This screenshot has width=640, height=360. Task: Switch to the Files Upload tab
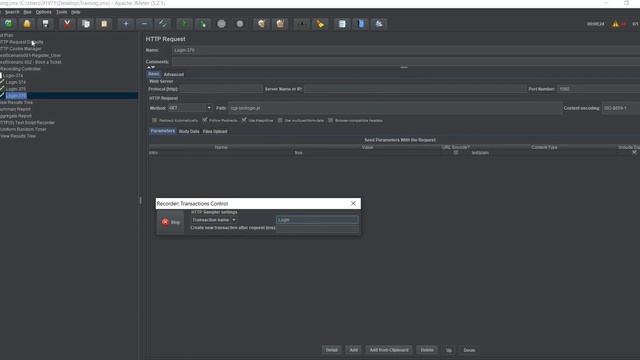pyautogui.click(x=215, y=131)
